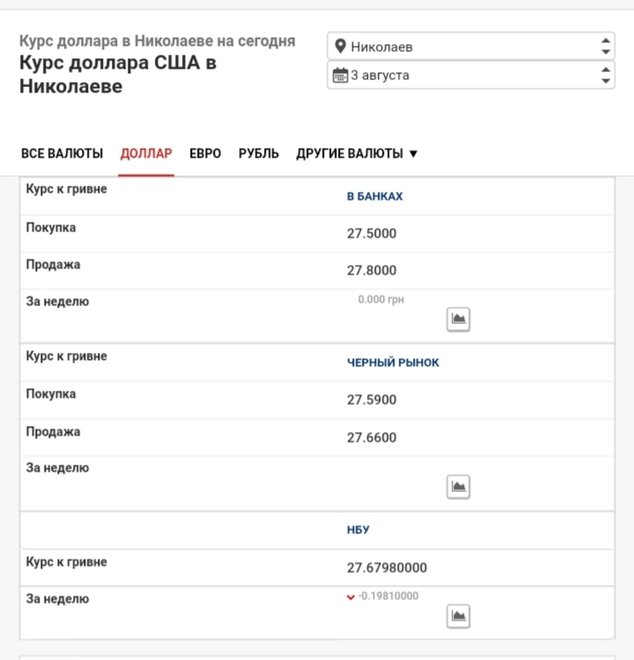Select the ДОЛЛАР tab
Viewport: 634px width, 660px height.
click(x=146, y=154)
